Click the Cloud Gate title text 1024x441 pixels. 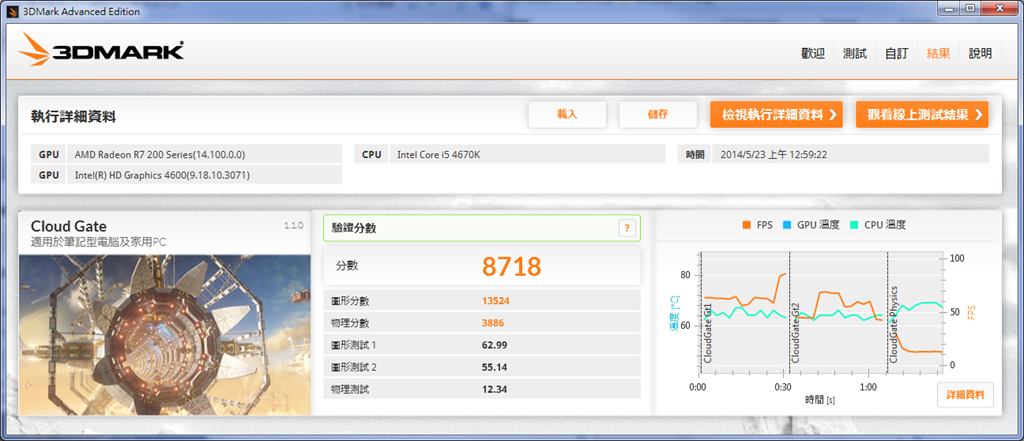(69, 226)
